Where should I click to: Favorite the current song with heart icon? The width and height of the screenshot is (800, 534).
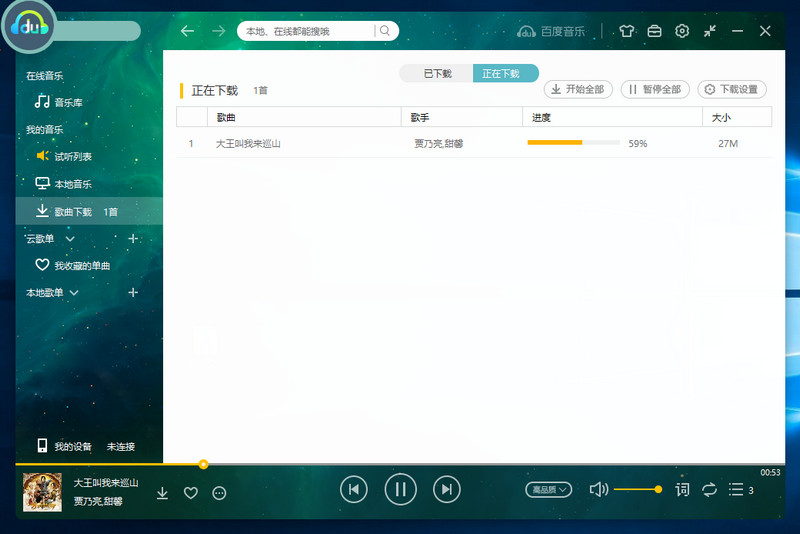[191, 492]
